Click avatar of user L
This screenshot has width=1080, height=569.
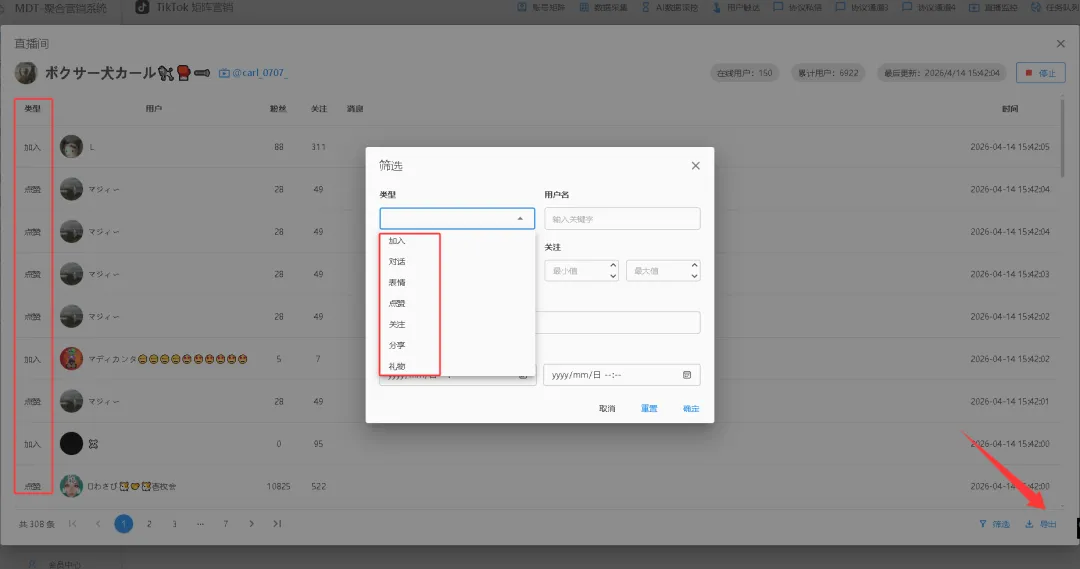click(x=71, y=147)
